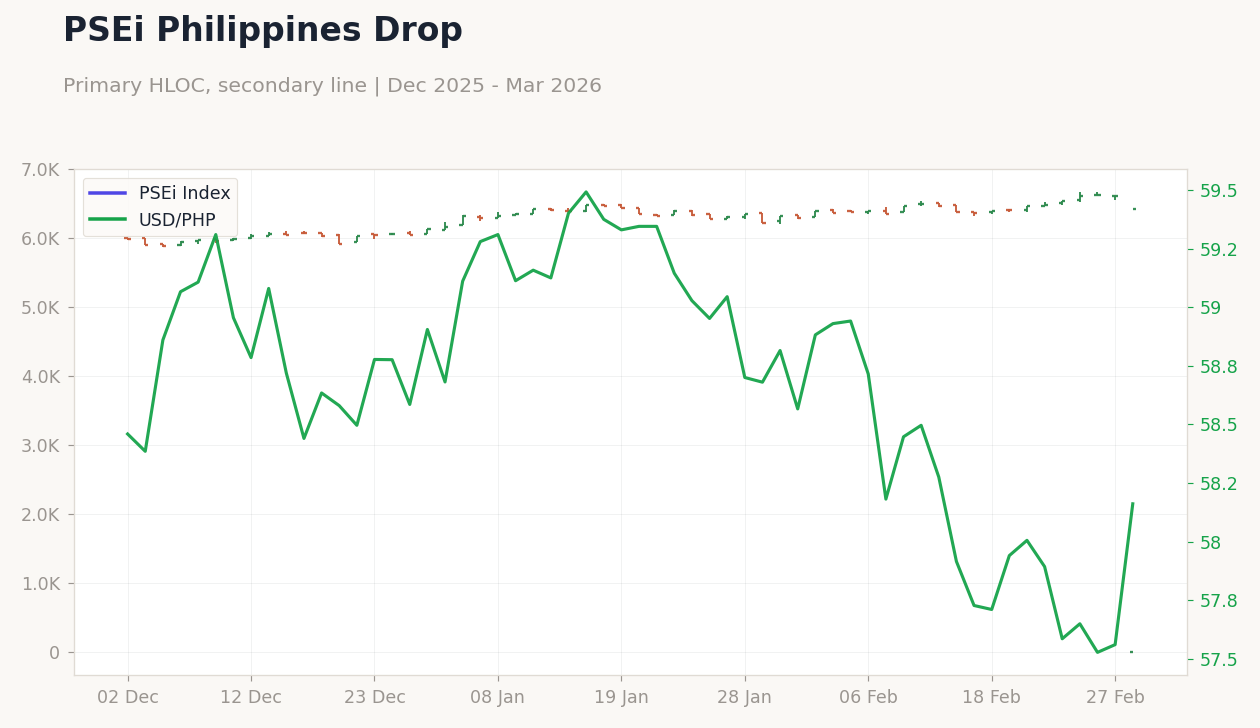Click the 27 Feb date label
Image resolution: width=1260 pixels, height=728 pixels.
coord(1115,698)
